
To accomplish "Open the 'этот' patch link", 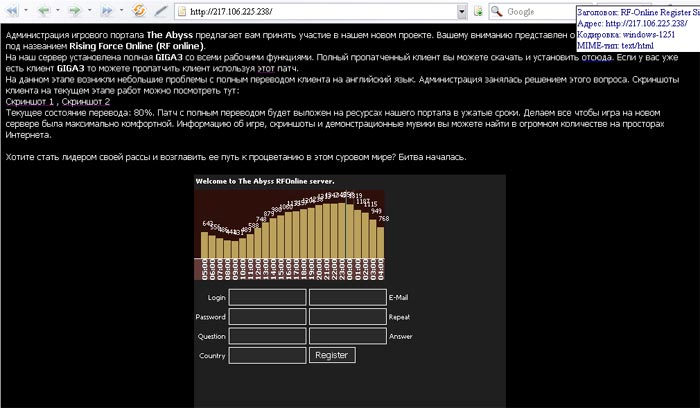I will click(266, 69).
